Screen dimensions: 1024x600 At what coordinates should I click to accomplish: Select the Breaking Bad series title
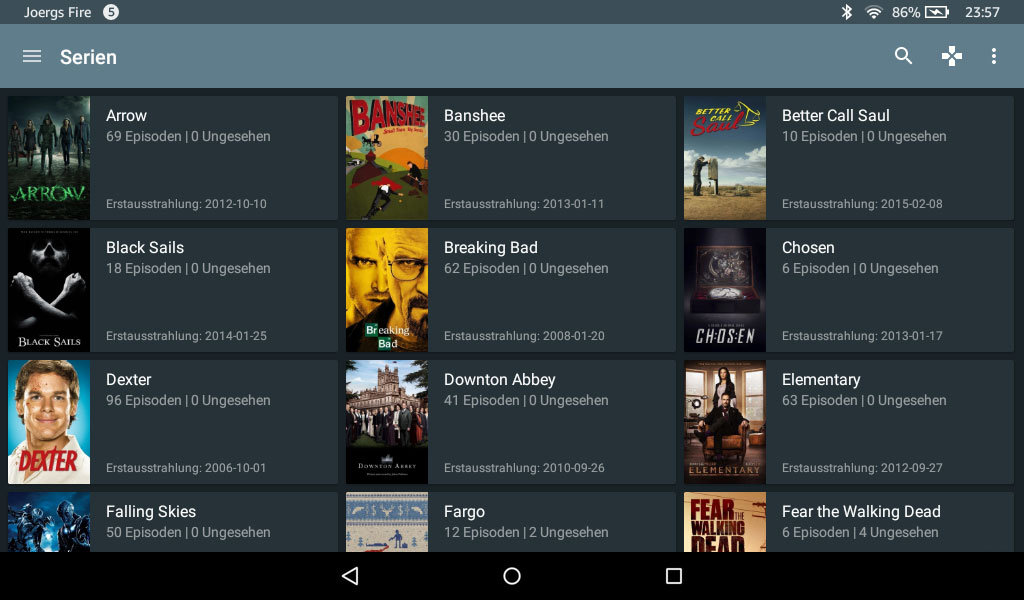[x=490, y=247]
